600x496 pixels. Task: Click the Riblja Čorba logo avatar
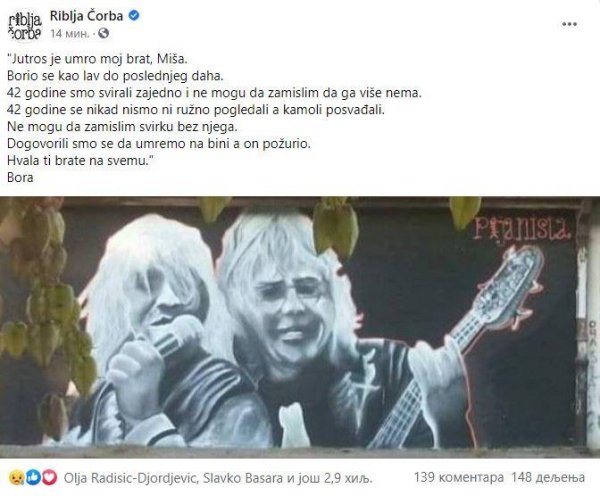(x=24, y=25)
